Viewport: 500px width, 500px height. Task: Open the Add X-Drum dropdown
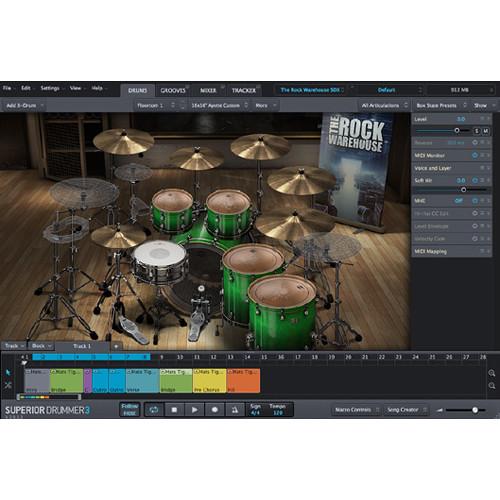pyautogui.click(x=25, y=105)
